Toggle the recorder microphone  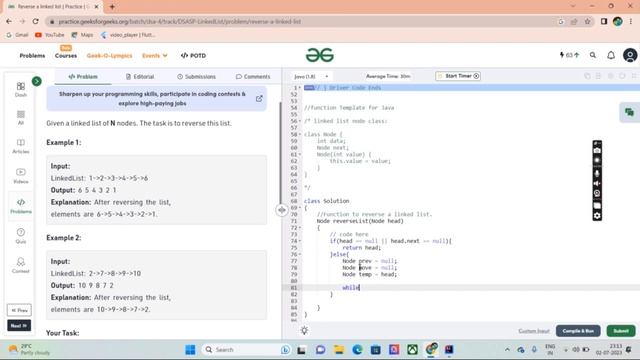click(x=597, y=173)
